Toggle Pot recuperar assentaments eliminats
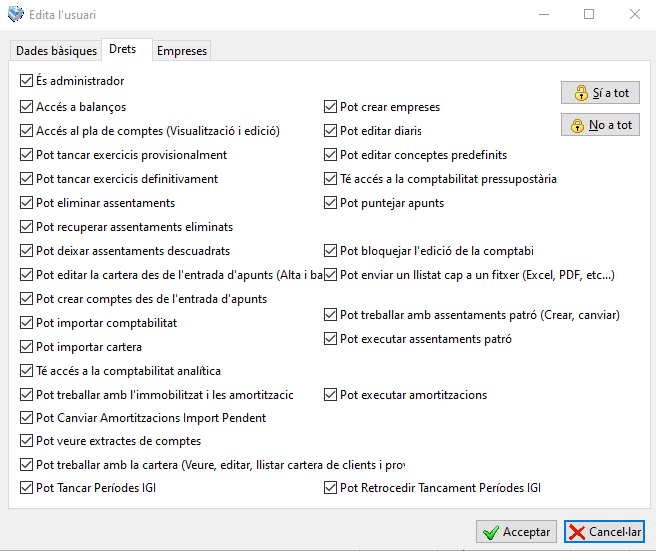Screen dimensions: 656x551 click(26, 227)
